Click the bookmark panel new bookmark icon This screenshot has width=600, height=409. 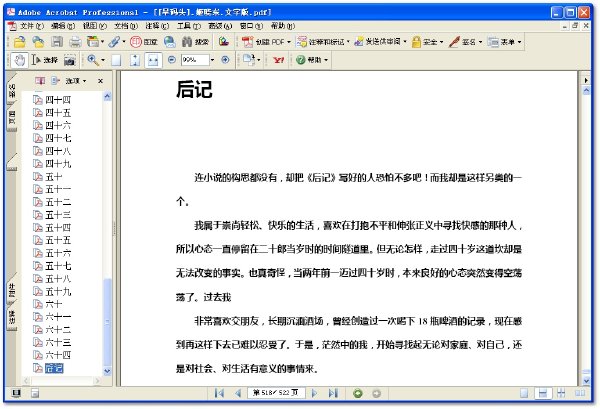pyautogui.click(x=40, y=81)
